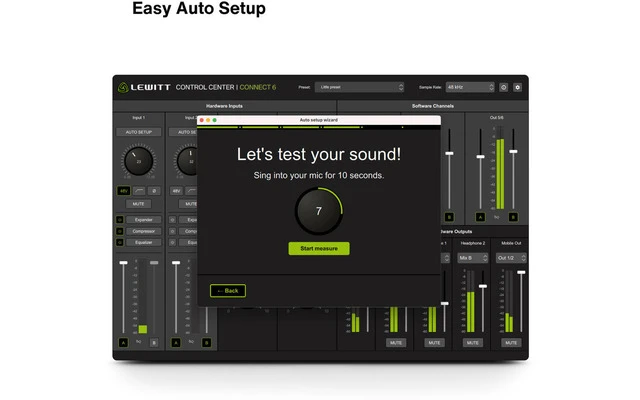Screen dimensions: 640x400
Task: Toggle Input 2 Equalizer power switch
Action: point(173,242)
